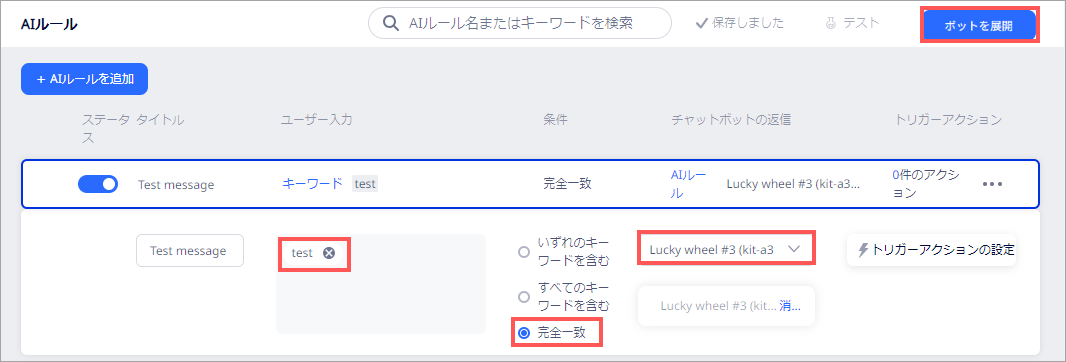Click the AIルール page heading
The height and width of the screenshot is (362, 1066).
pyautogui.click(x=49, y=24)
